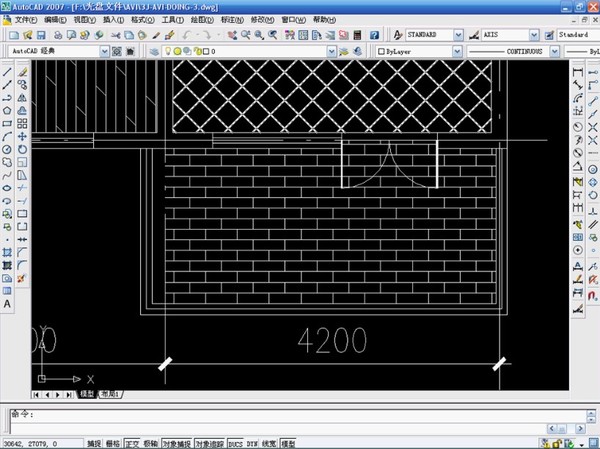600x449 pixels.
Task: Select the Erase modify tool
Action: (x=22, y=72)
